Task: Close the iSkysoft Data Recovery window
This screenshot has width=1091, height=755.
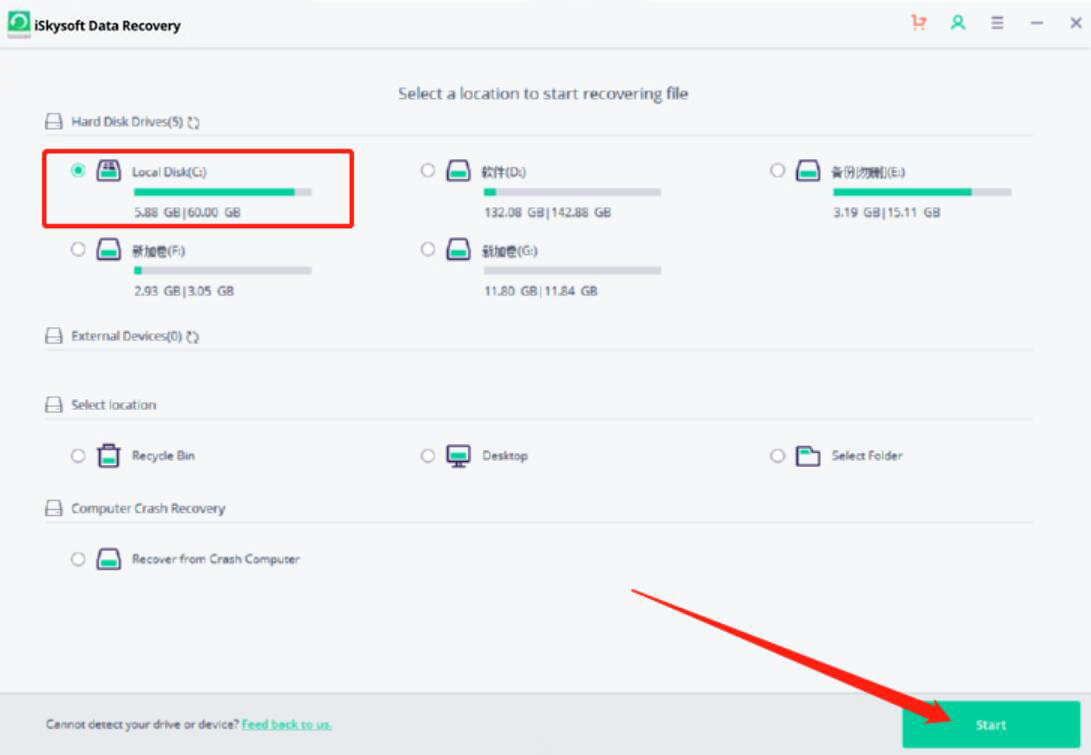Action: (1076, 23)
